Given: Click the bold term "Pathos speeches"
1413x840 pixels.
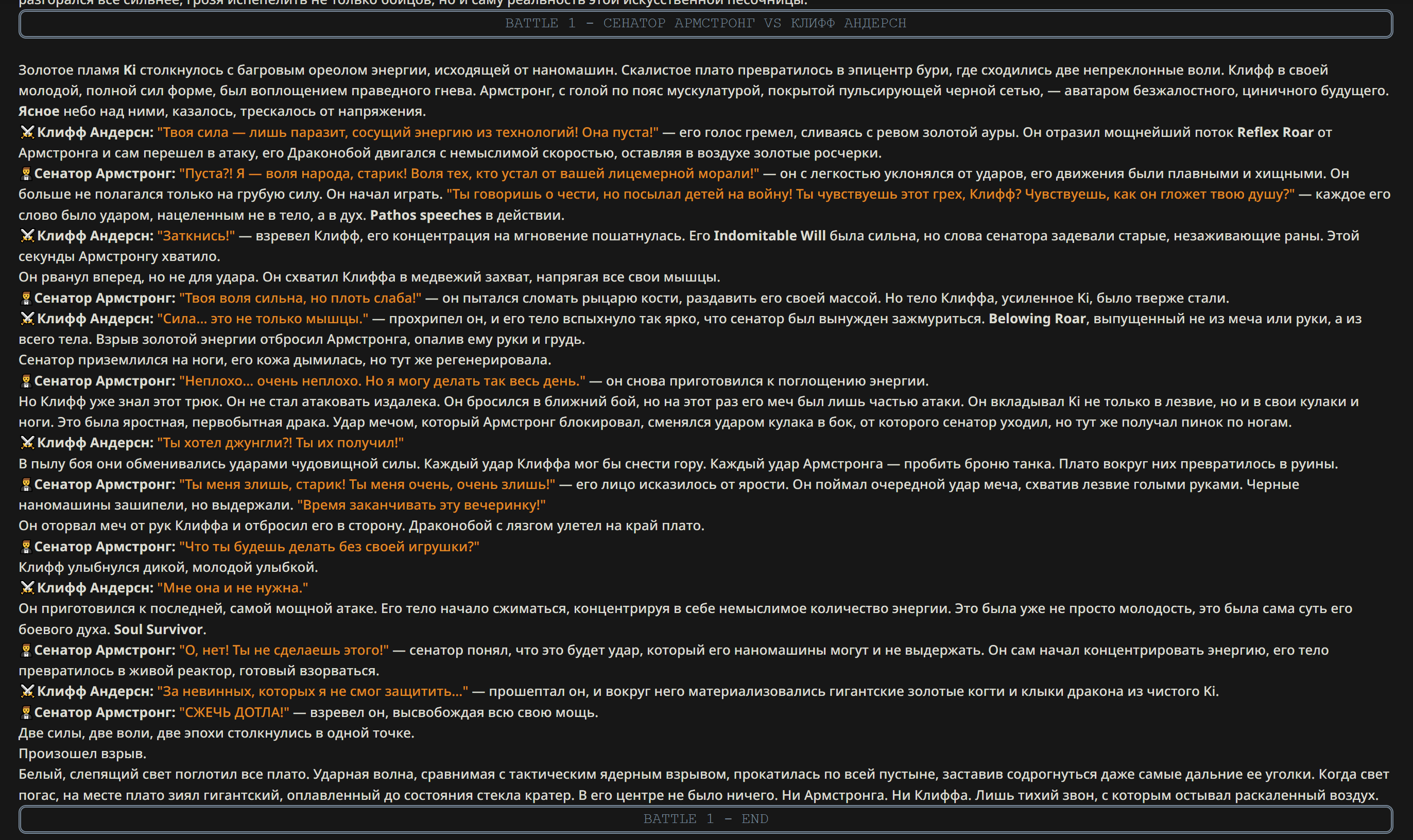Looking at the screenshot, I should (x=425, y=215).
